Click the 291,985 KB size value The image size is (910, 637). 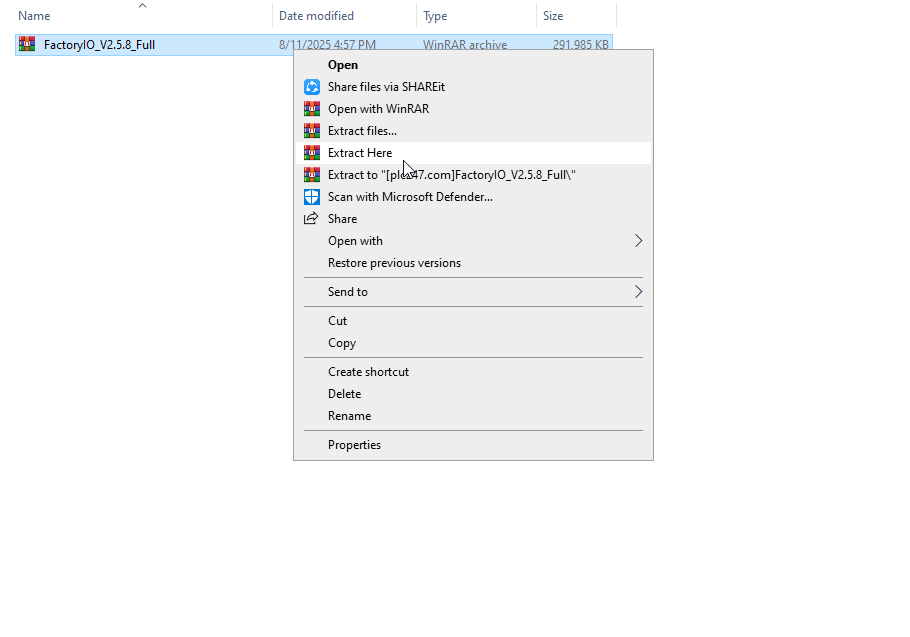point(581,45)
